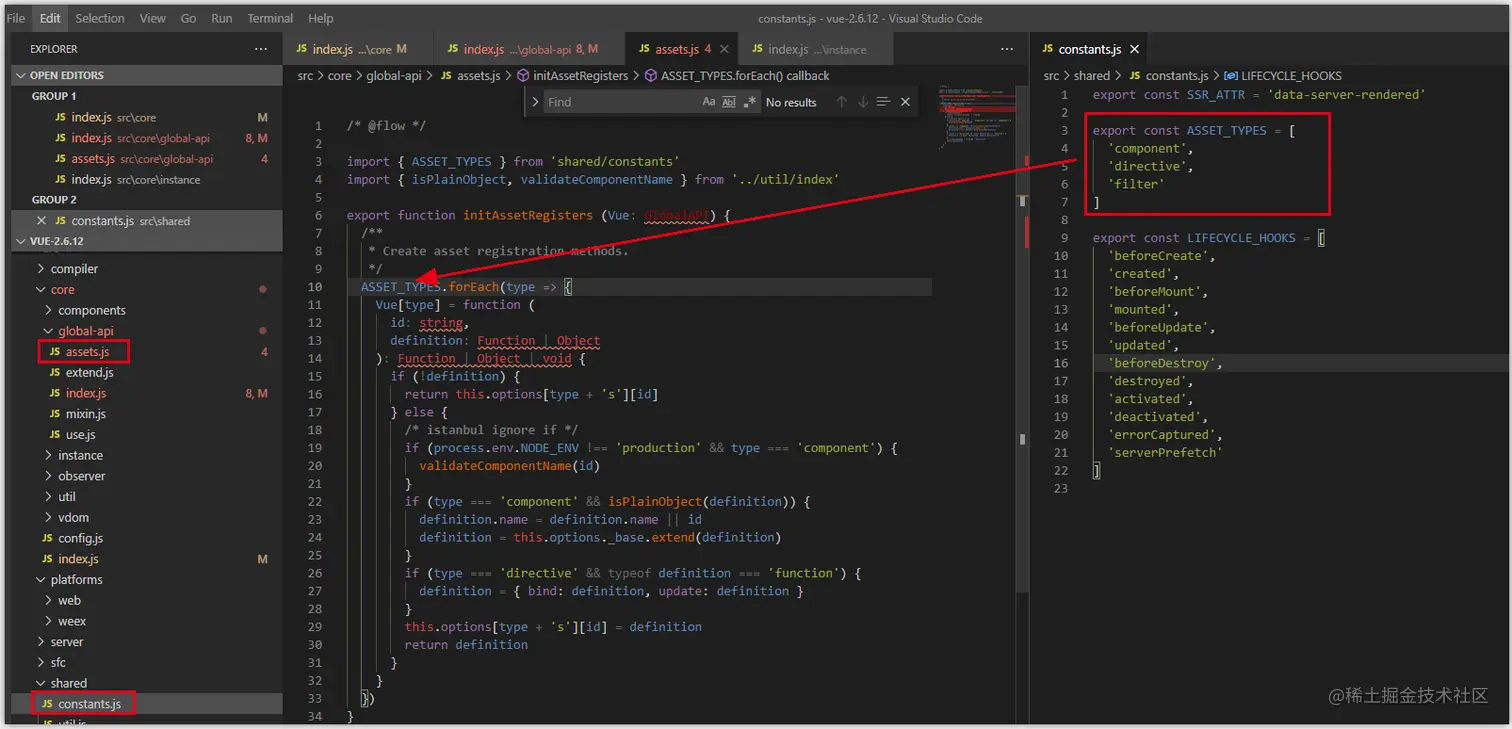1512x729 pixels.
Task: Open the View menu
Action: point(153,18)
